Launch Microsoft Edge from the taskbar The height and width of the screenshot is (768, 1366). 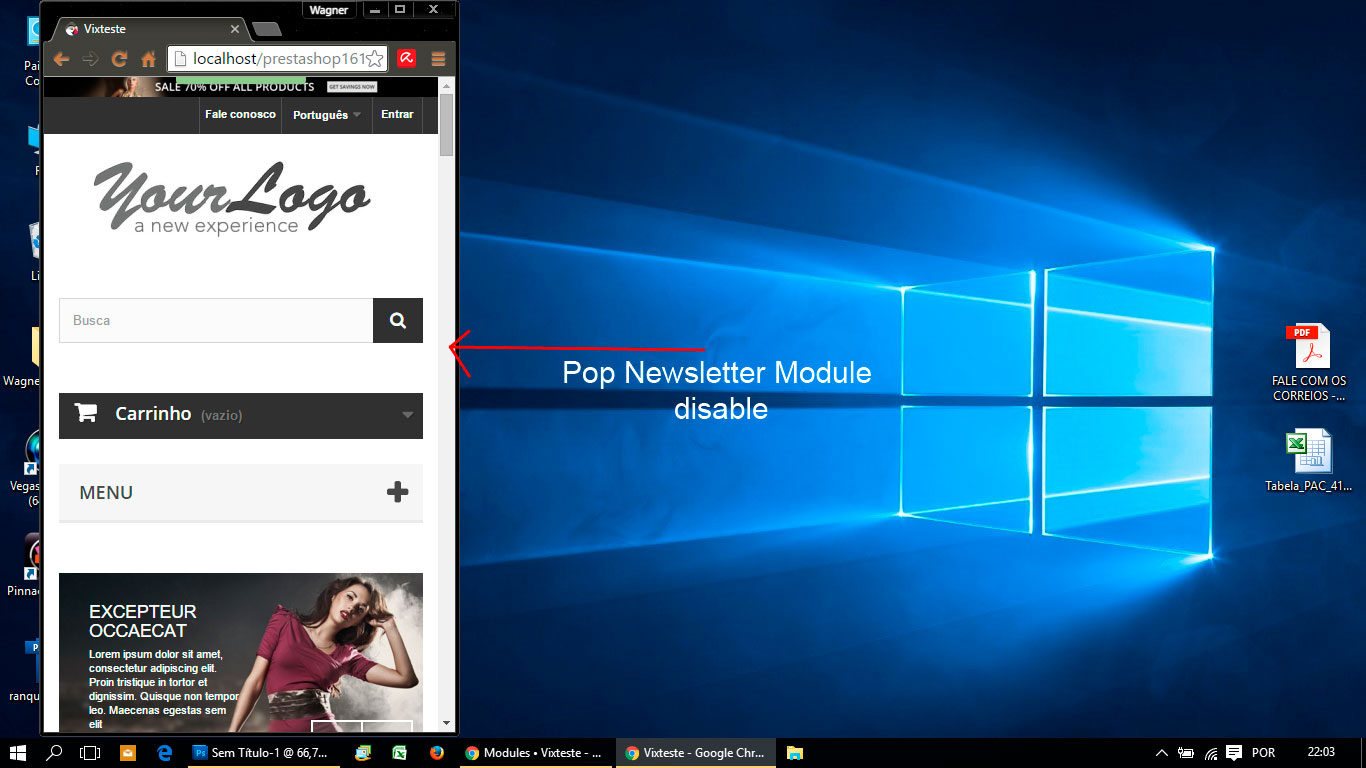[x=165, y=753]
